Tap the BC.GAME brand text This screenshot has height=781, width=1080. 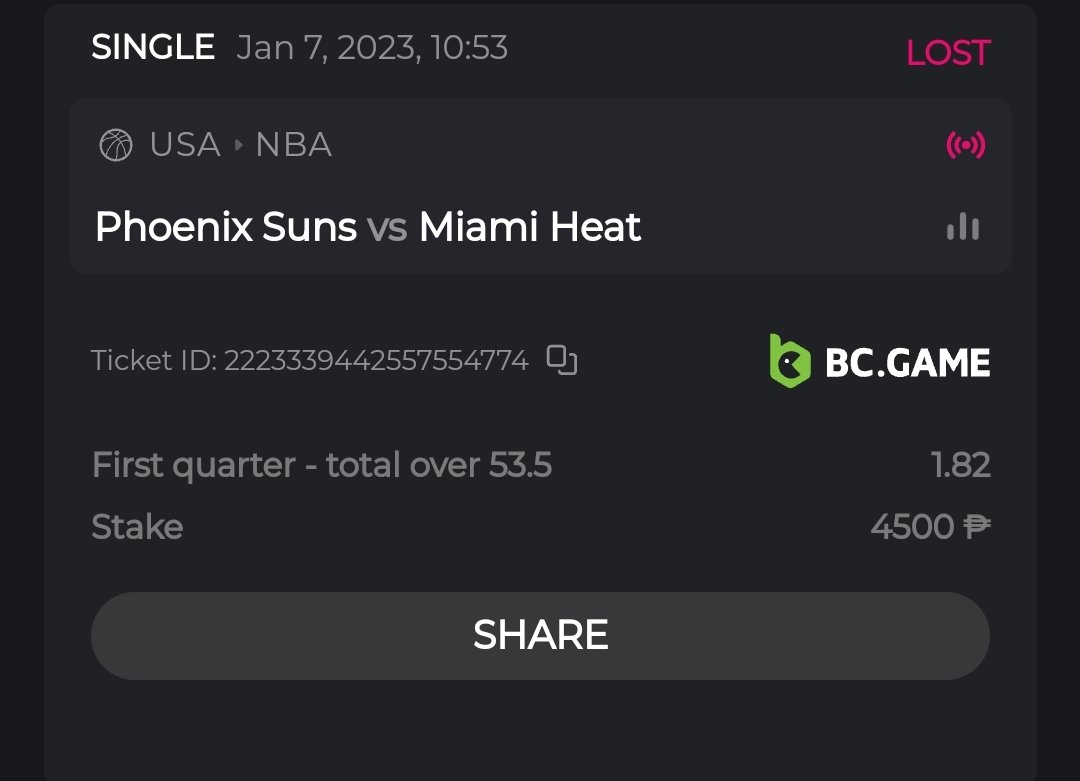tap(907, 362)
